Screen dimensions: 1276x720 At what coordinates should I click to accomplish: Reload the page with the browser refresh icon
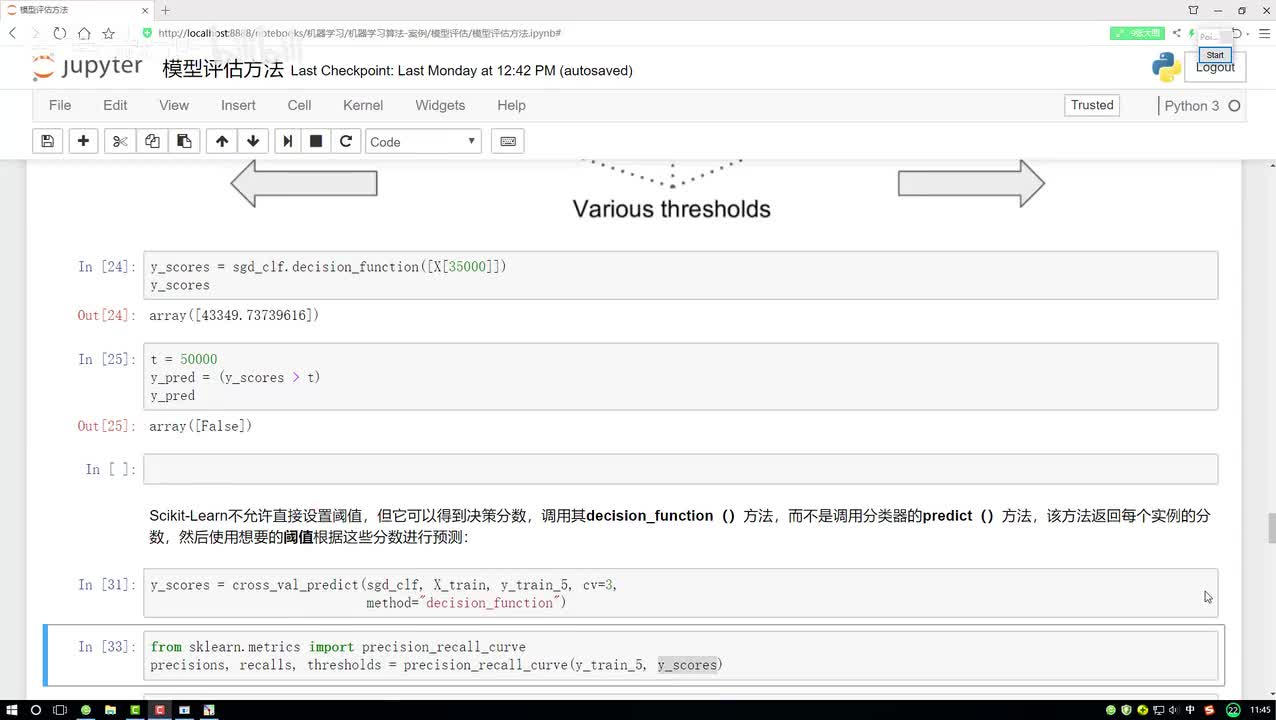(60, 33)
